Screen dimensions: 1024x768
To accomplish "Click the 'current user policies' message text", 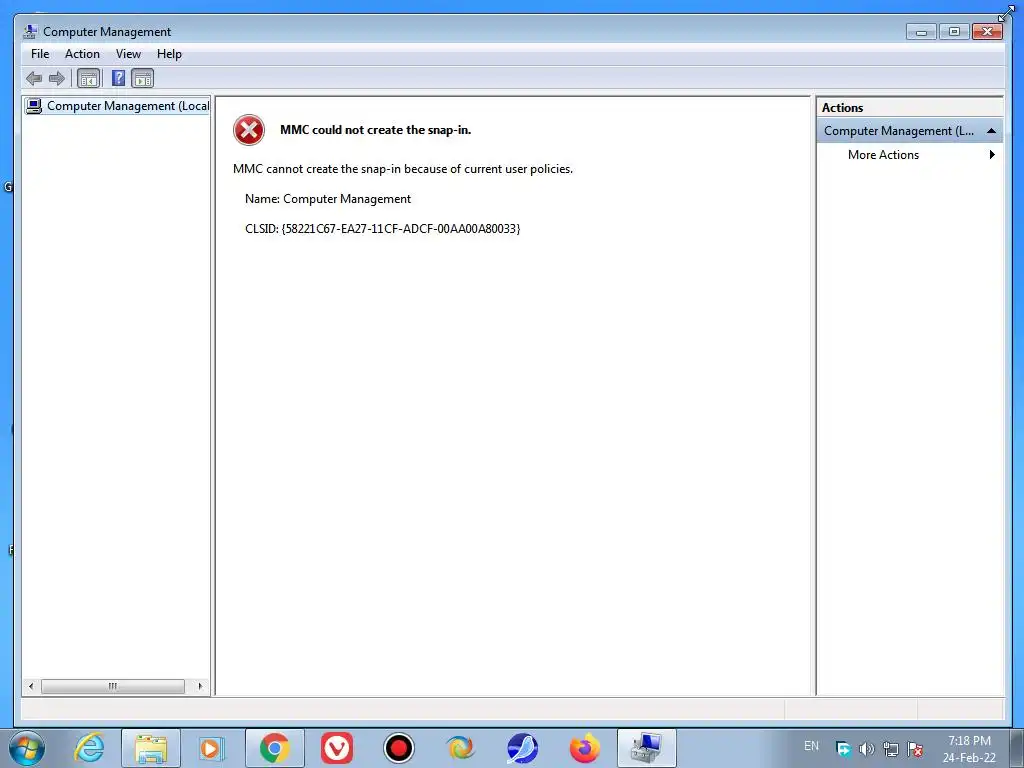I will (x=402, y=169).
